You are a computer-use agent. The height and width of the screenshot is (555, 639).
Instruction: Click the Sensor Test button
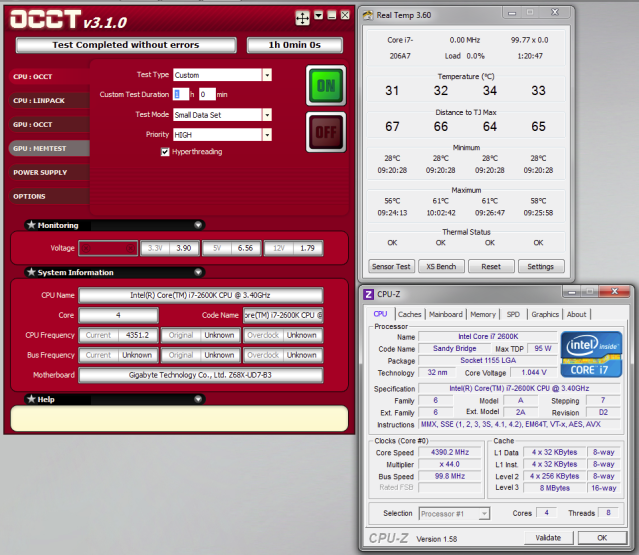pos(391,267)
